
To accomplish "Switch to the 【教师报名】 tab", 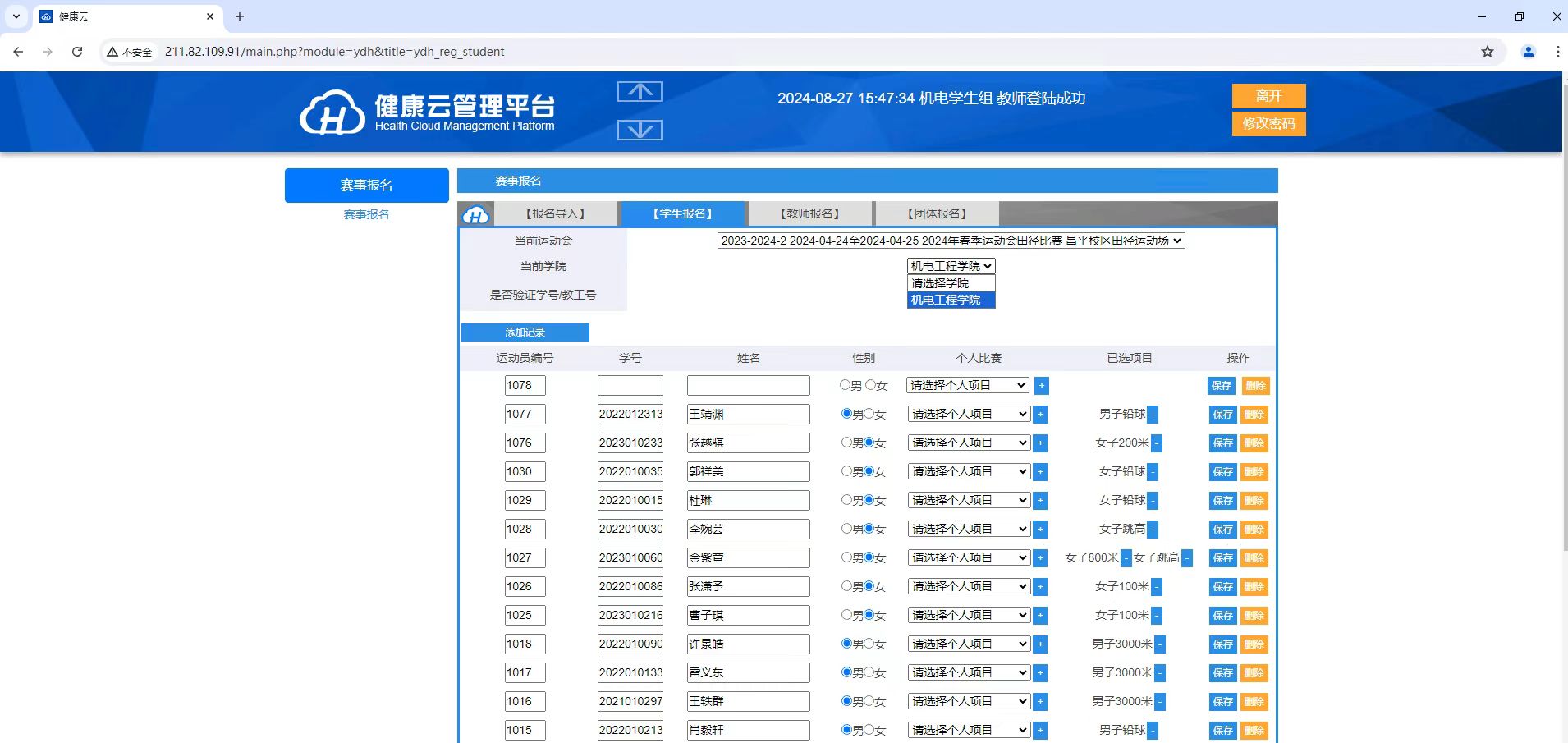I will (809, 213).
